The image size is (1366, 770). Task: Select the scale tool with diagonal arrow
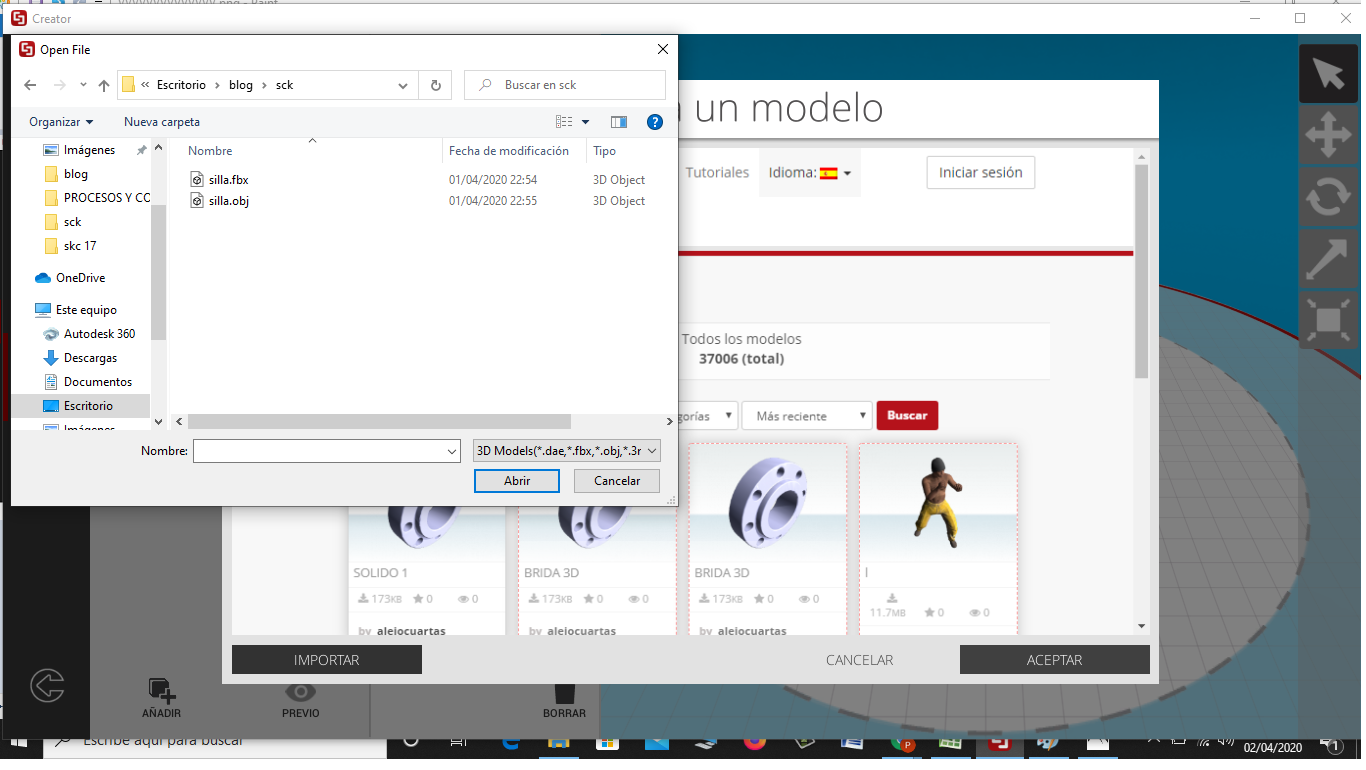[1328, 260]
